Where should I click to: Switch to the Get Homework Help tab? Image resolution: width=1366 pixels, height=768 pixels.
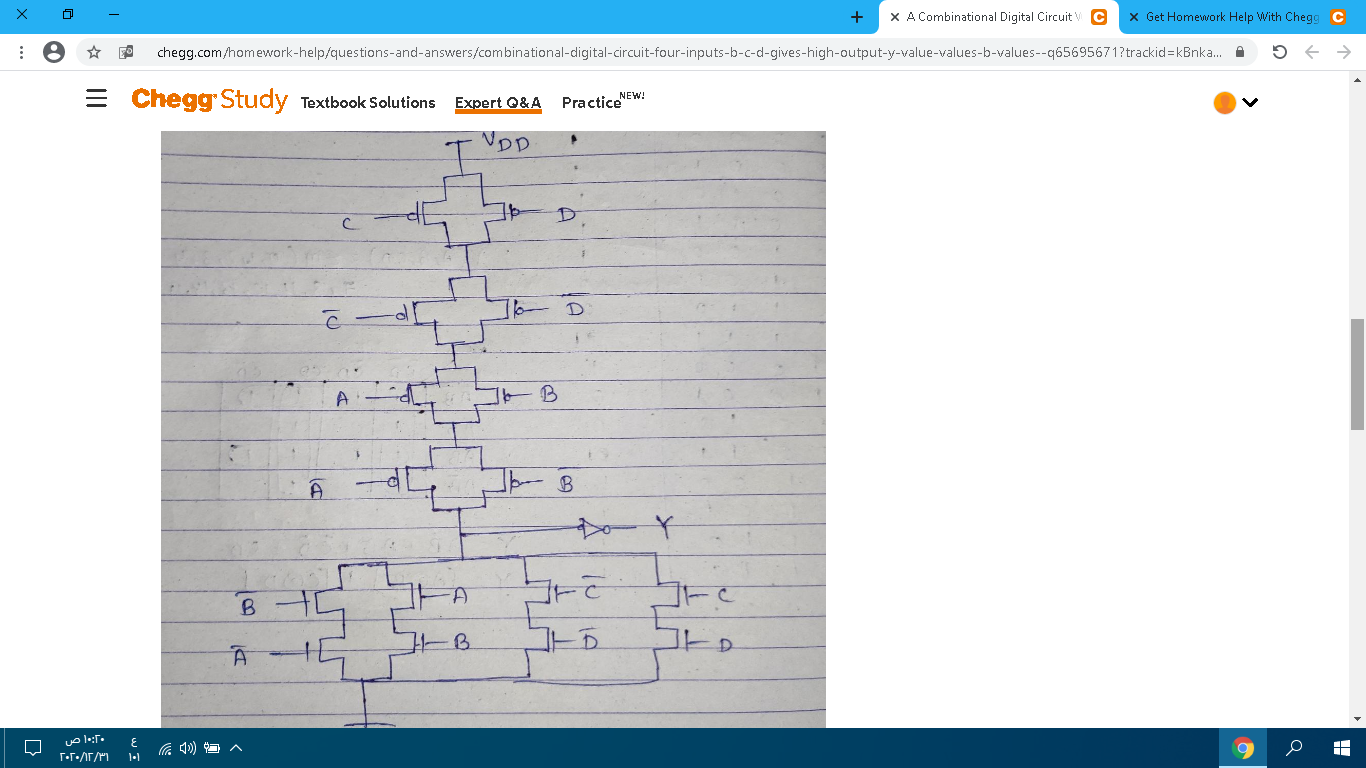coord(1237,16)
